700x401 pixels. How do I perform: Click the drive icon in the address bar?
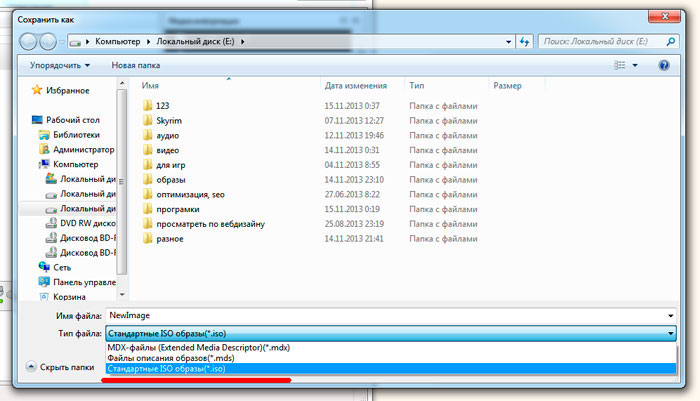coord(75,42)
